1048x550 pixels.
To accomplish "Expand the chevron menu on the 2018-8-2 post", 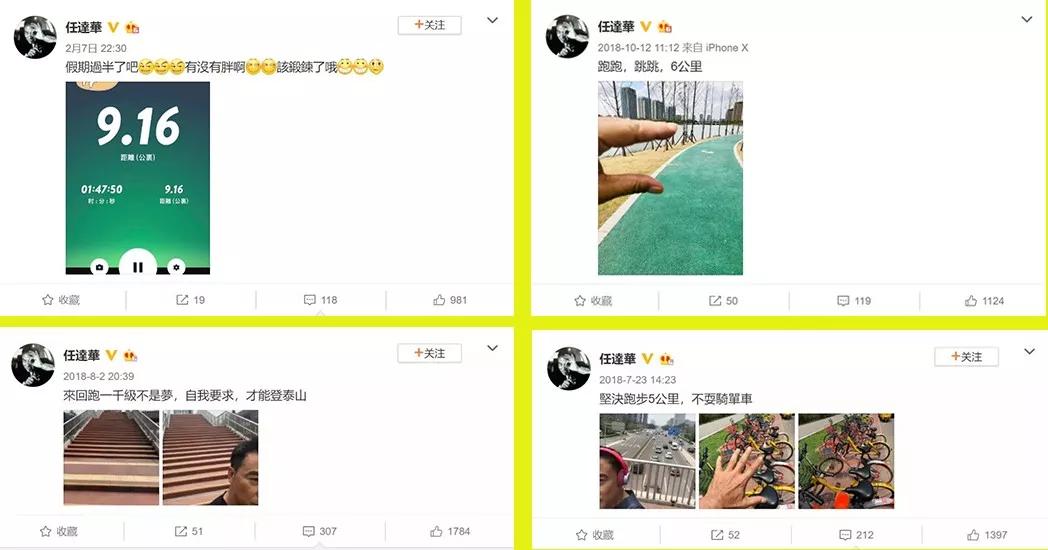I will [x=493, y=348].
